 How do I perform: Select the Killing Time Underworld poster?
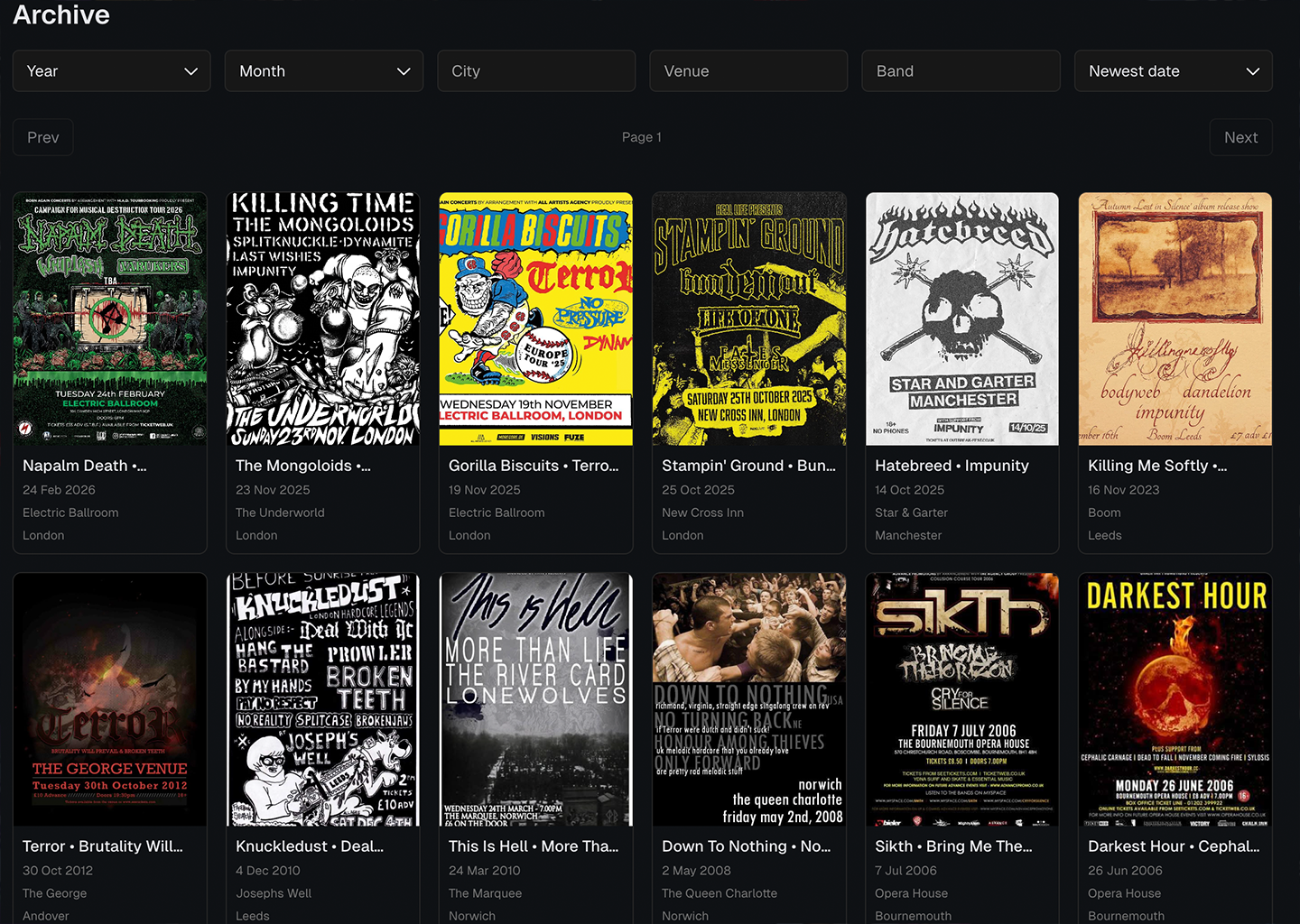click(x=323, y=319)
